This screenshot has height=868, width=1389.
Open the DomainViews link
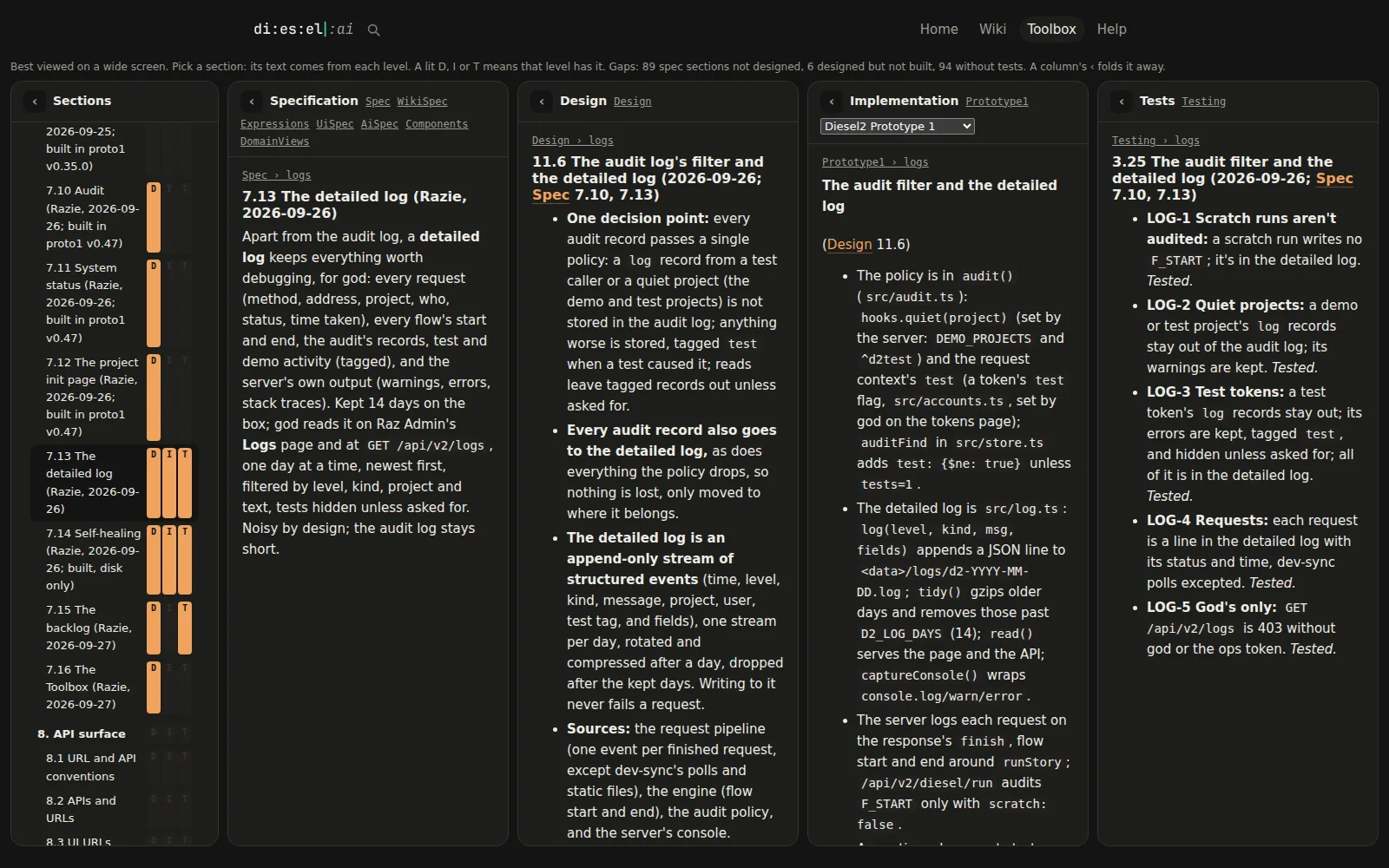tap(274, 141)
